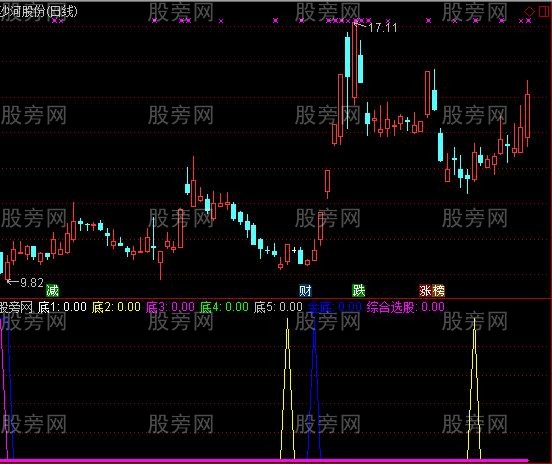Select the 17.11 high price label
The image size is (552, 464).
coord(383,27)
